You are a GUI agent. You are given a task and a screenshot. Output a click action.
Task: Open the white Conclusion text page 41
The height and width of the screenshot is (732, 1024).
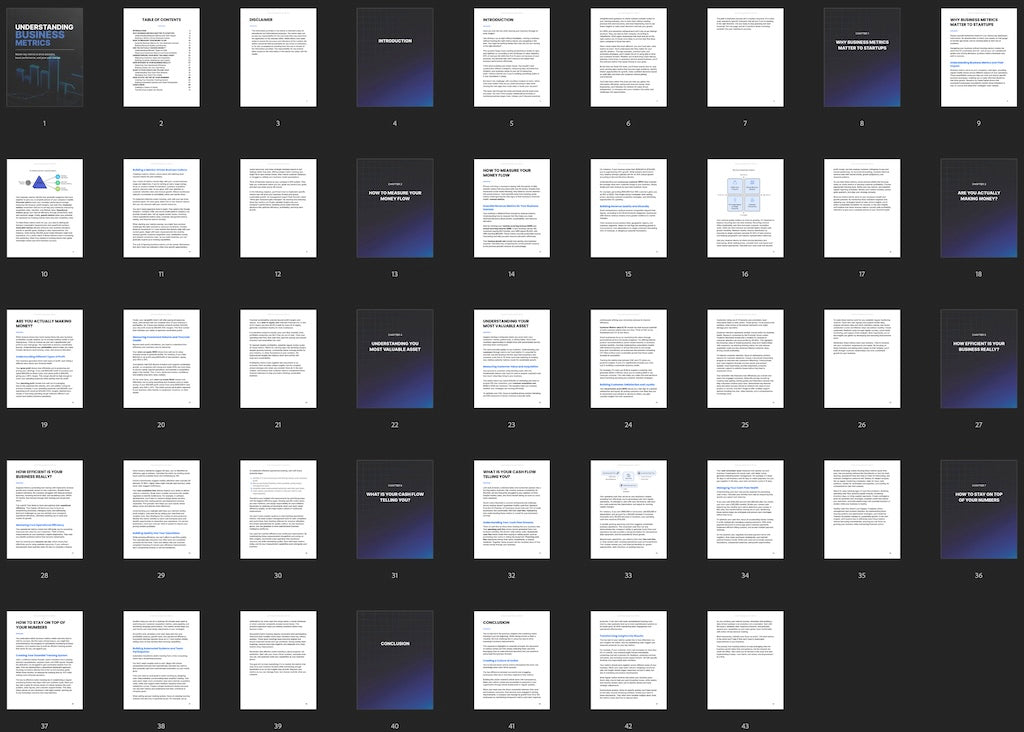pyautogui.click(x=512, y=658)
